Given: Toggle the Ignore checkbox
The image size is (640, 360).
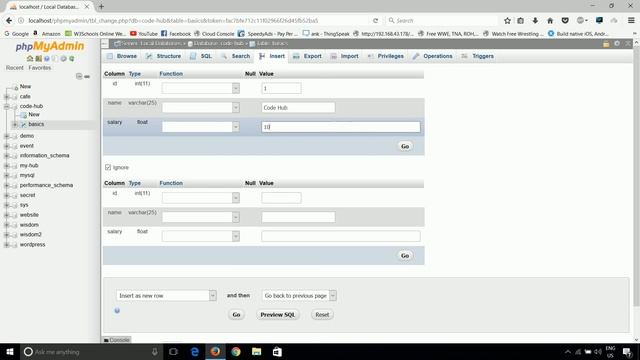Looking at the screenshot, I should 108,167.
